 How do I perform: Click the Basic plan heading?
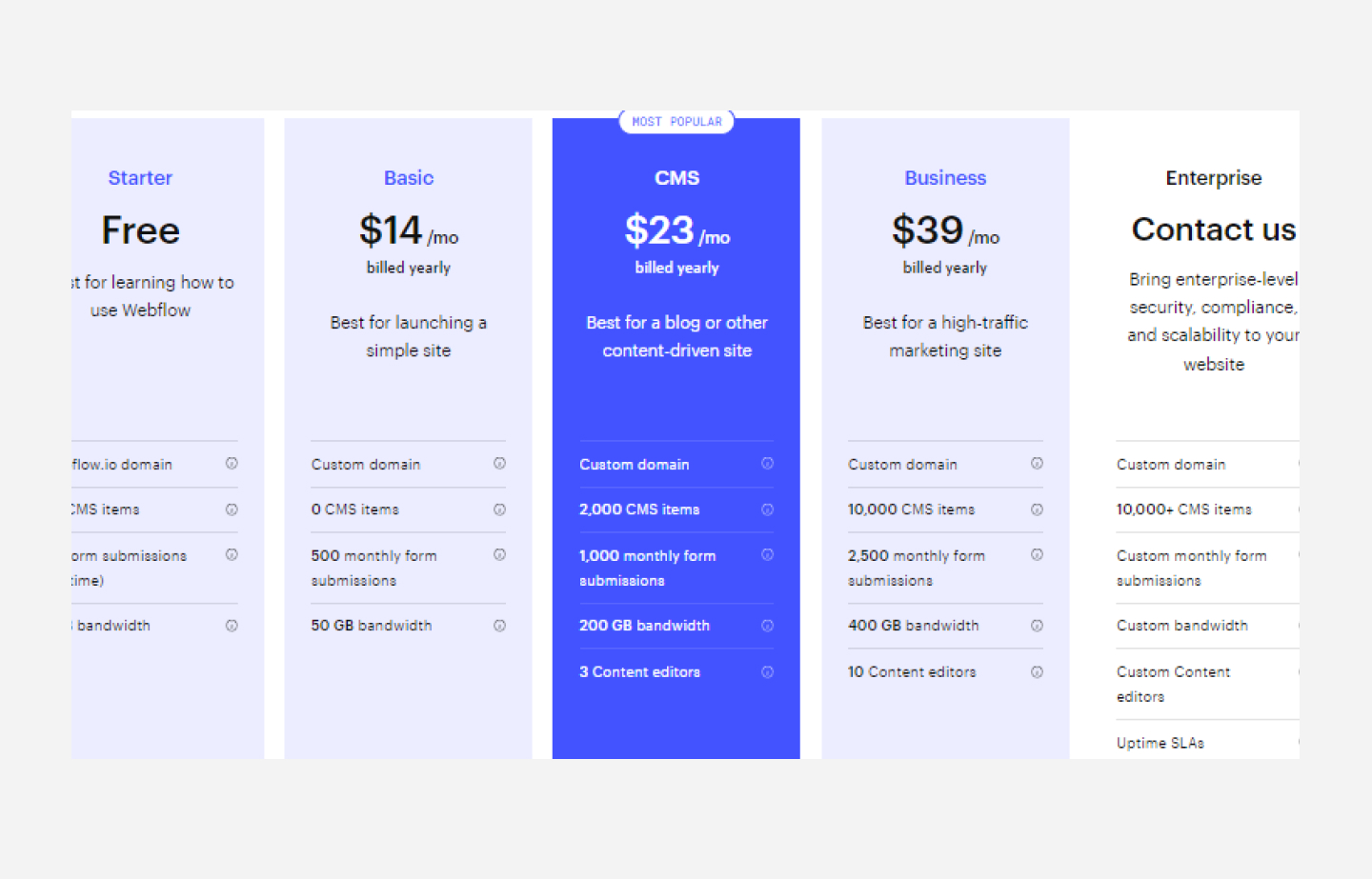408,178
